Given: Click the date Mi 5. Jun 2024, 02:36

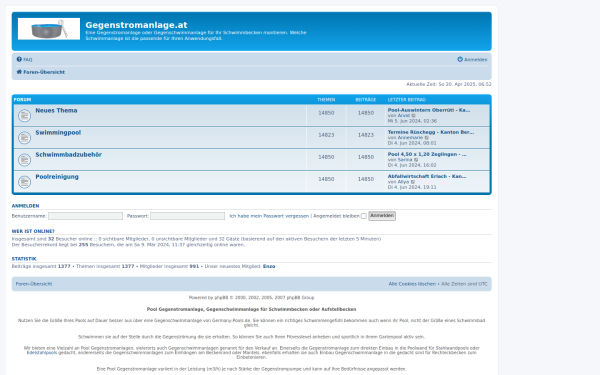Looking at the screenshot, I should tap(412, 121).
